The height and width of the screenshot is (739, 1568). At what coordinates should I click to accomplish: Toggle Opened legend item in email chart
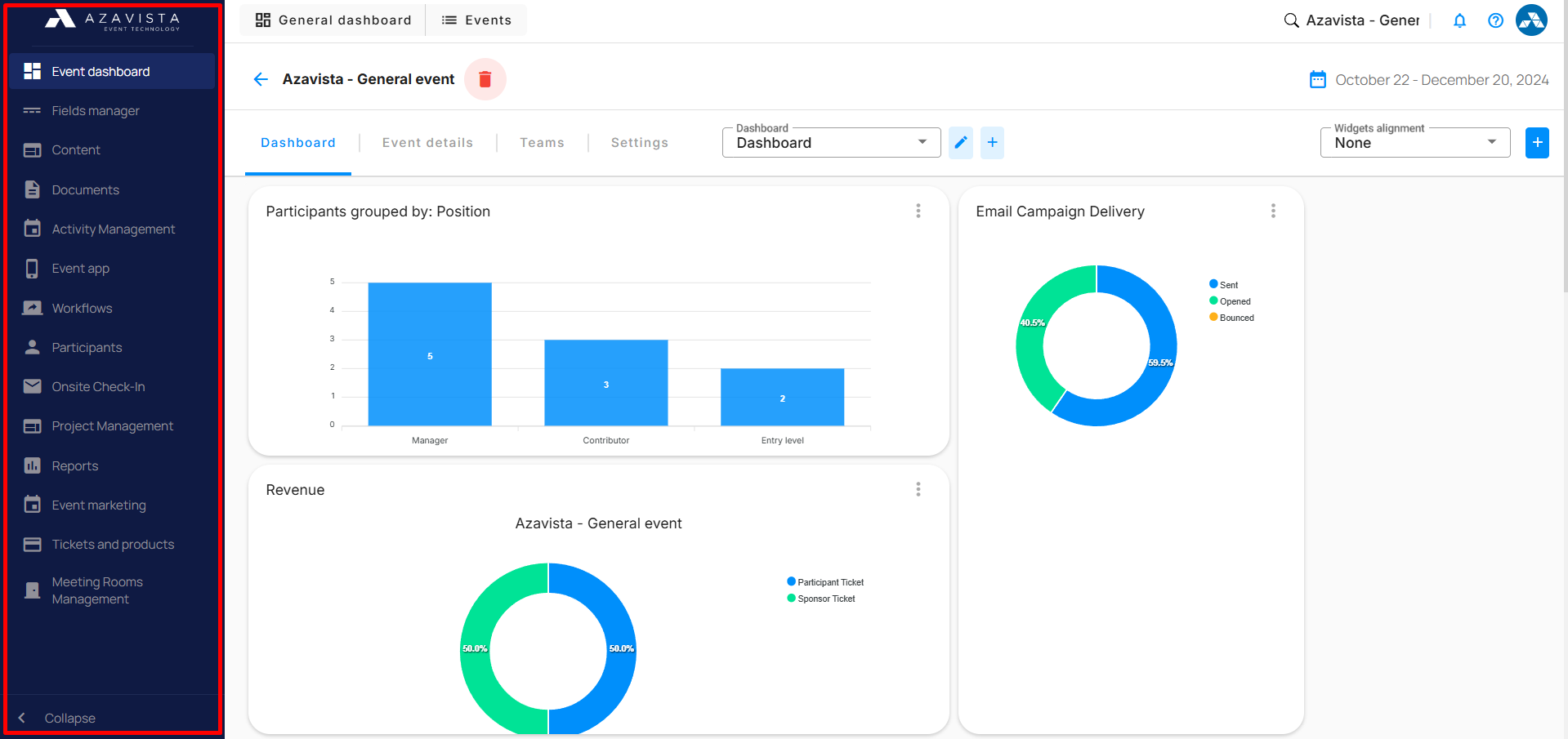click(x=1230, y=301)
